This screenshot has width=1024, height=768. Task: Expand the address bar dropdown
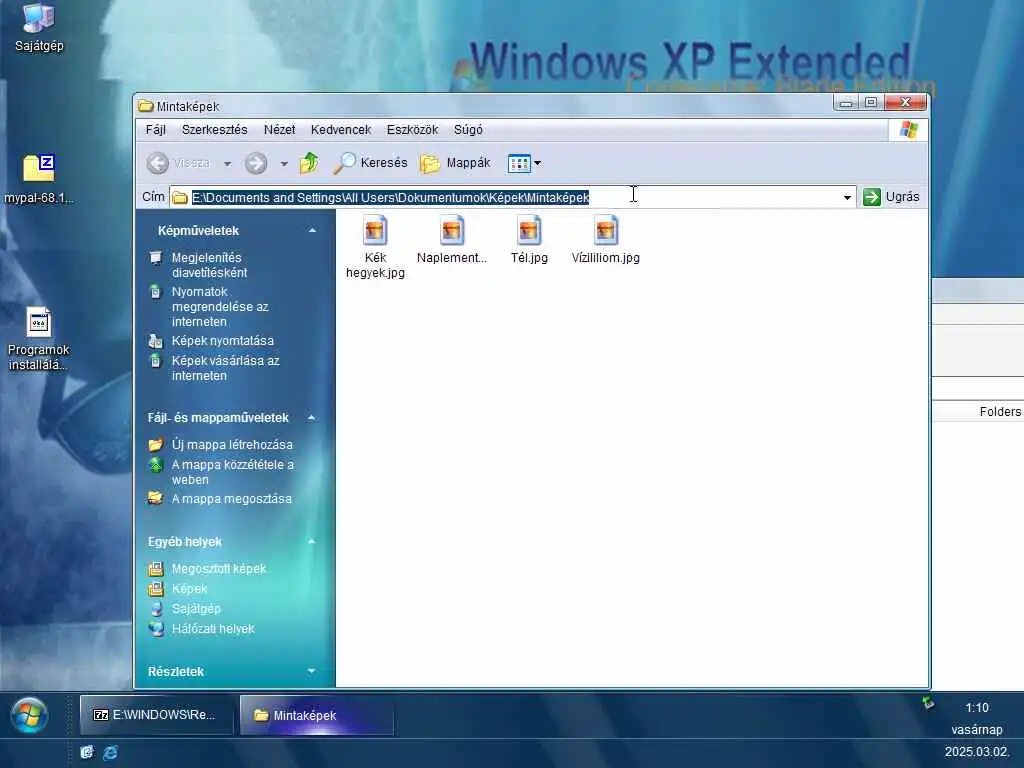[847, 197]
